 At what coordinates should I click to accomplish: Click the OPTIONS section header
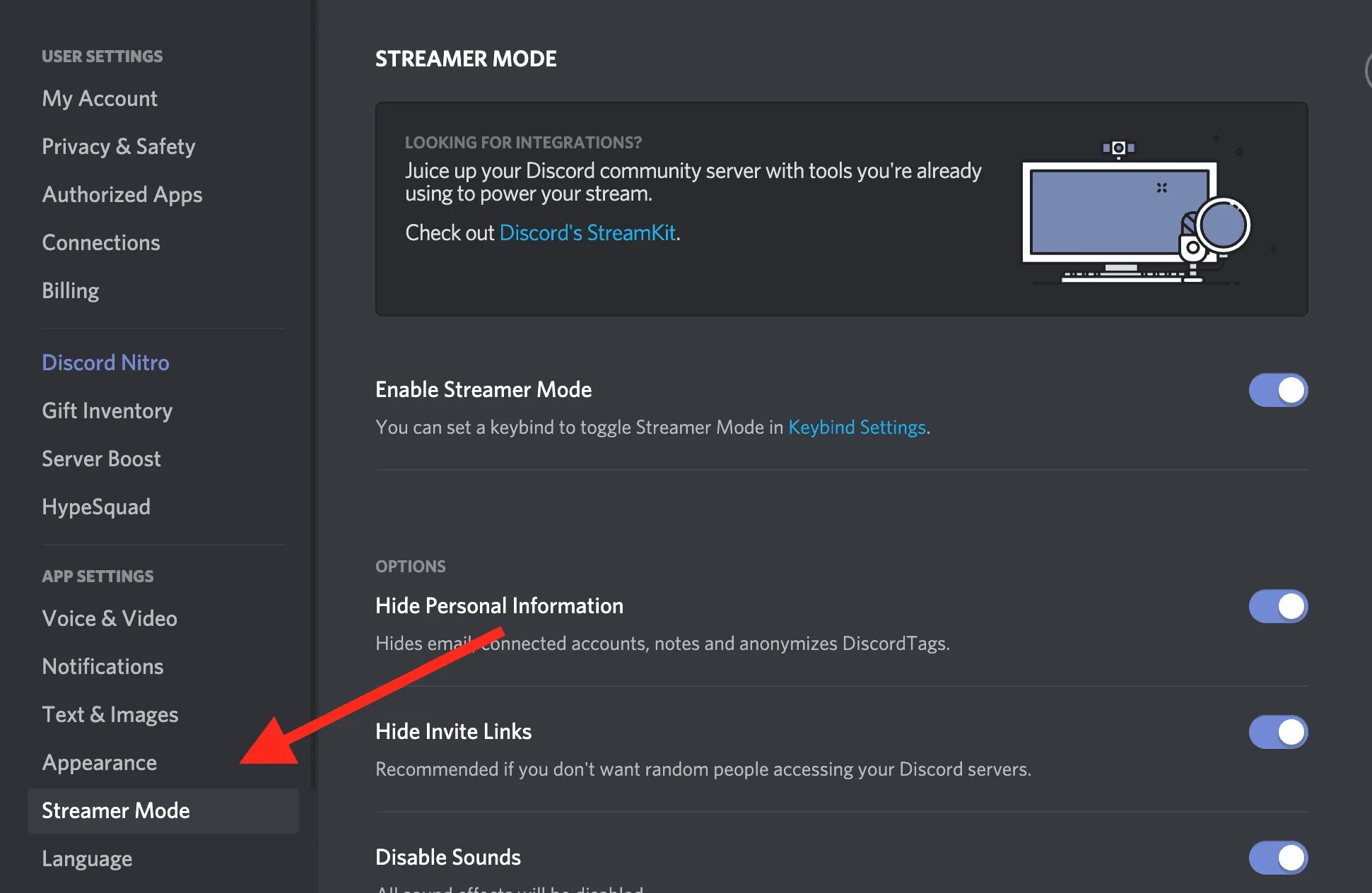point(411,567)
